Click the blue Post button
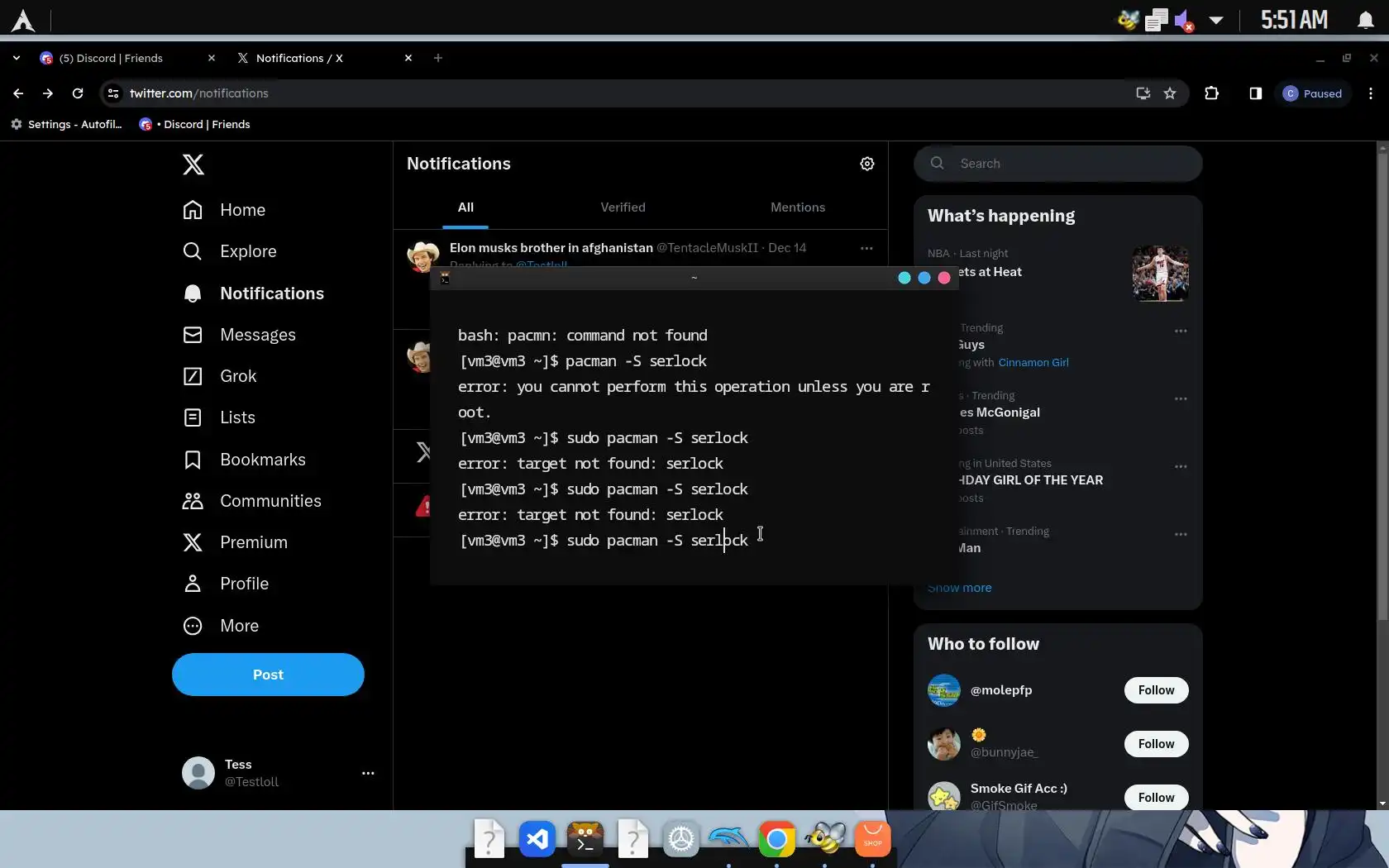1389x868 pixels. (x=268, y=675)
